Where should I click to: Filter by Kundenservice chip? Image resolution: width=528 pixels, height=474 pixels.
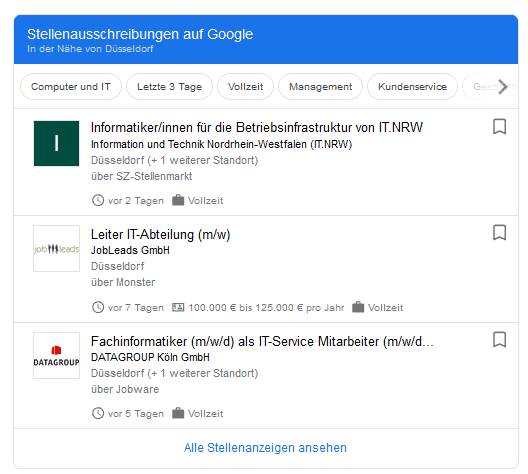click(412, 87)
